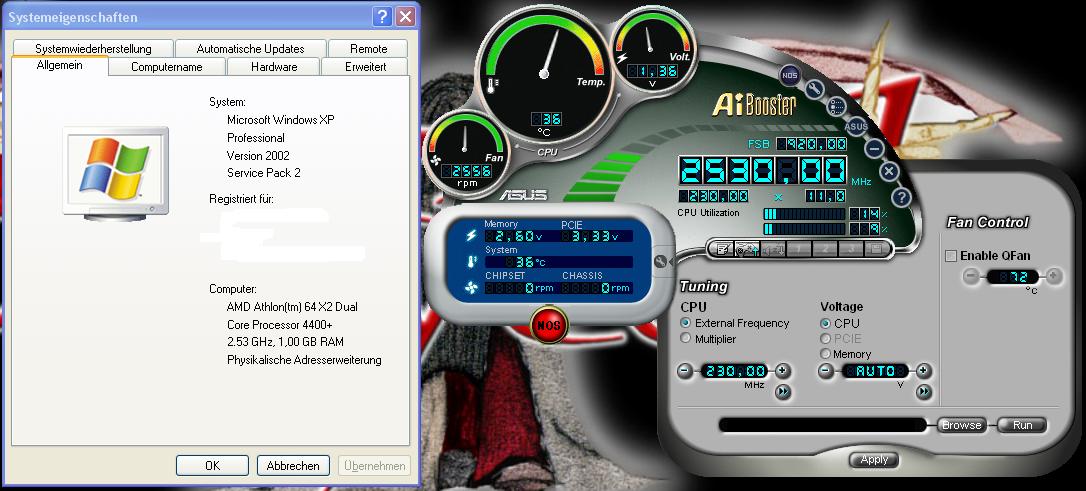Click the Windows XP logo image

tap(115, 172)
